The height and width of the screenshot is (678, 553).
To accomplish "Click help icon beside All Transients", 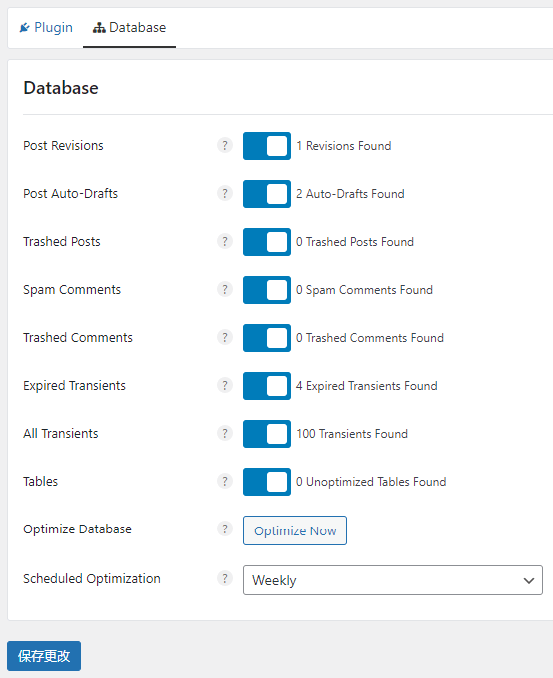I will 225,433.
